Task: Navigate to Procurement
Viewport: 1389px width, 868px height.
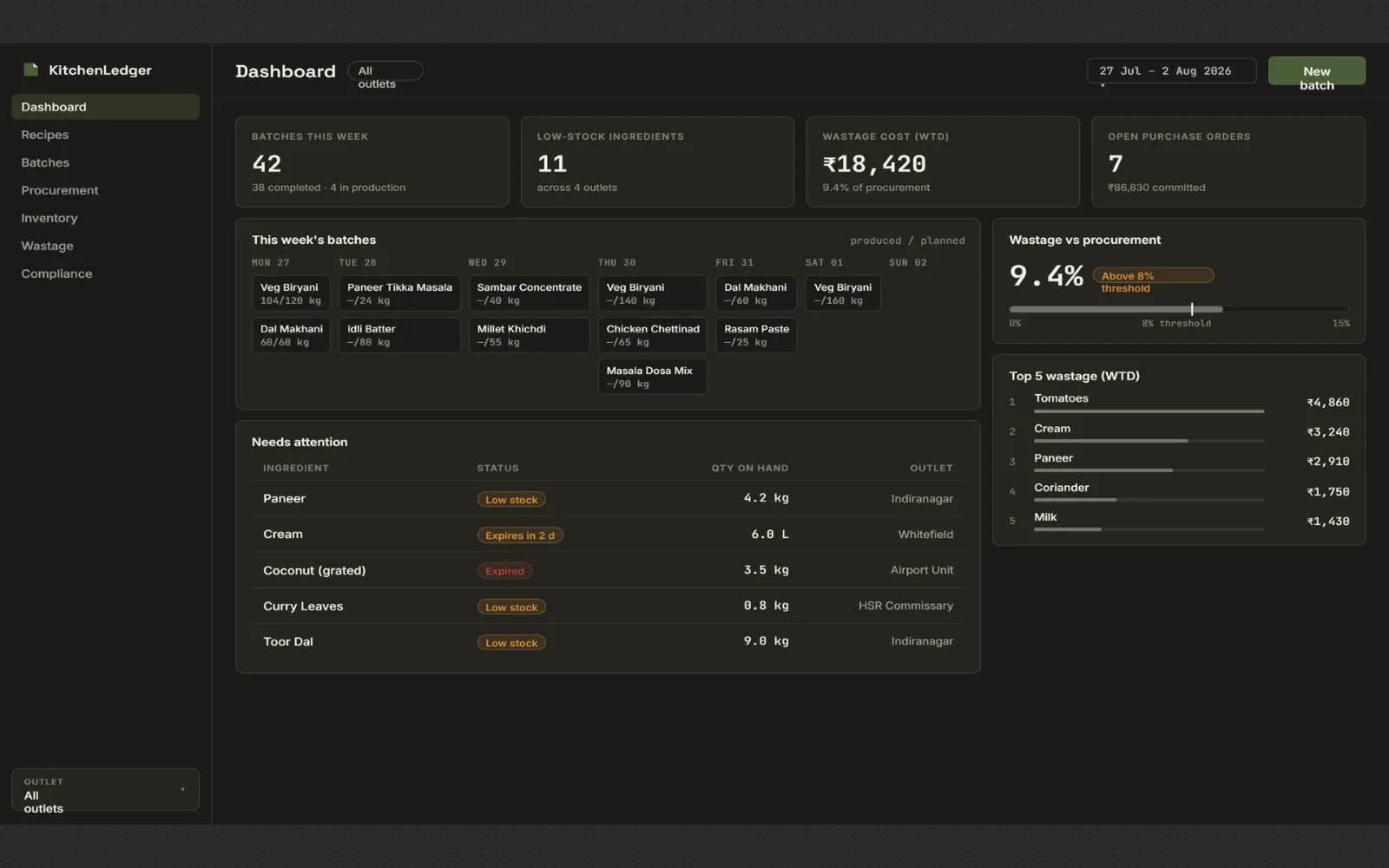Action: tap(105, 190)
